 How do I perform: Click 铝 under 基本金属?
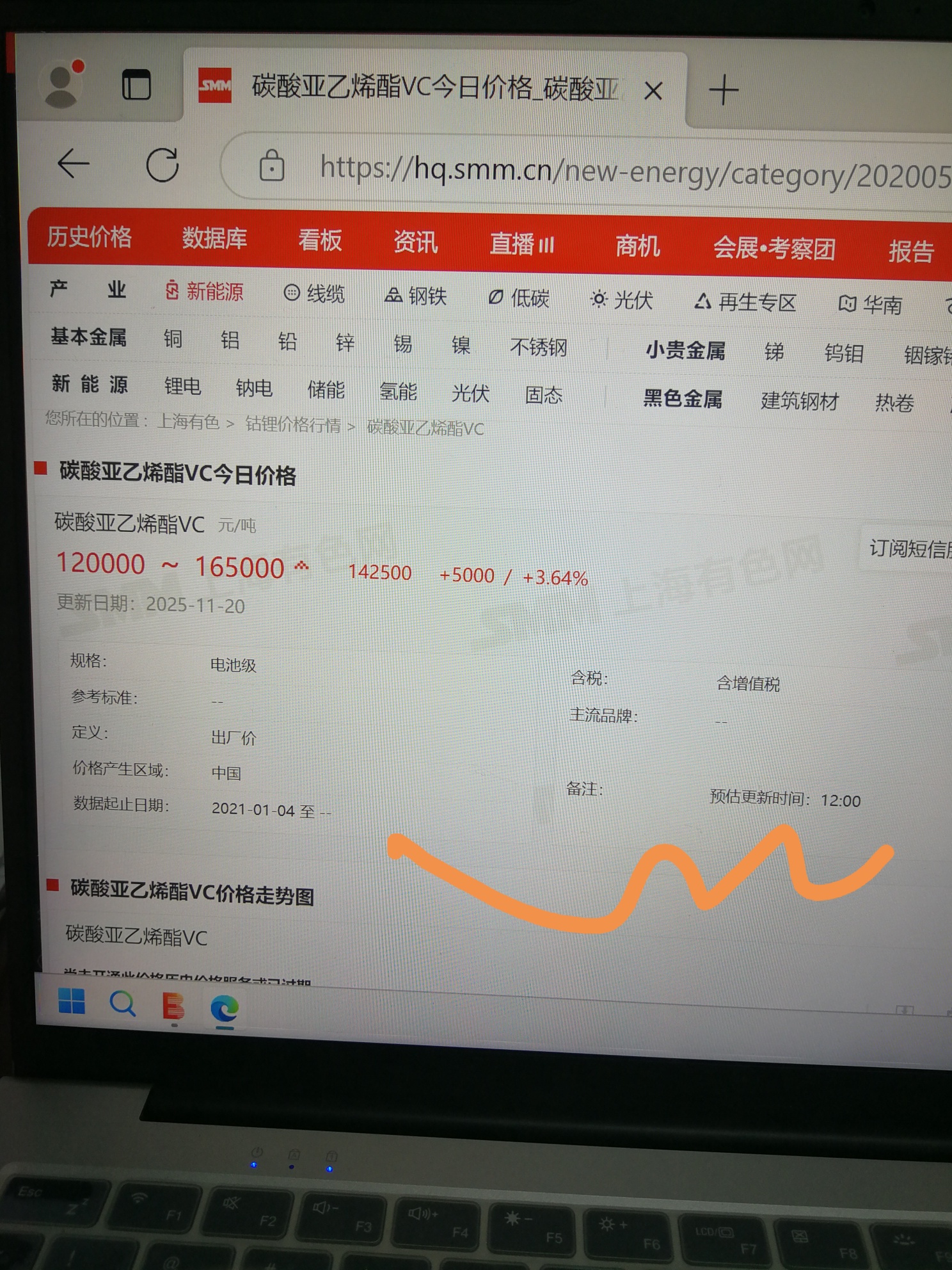click(x=230, y=340)
